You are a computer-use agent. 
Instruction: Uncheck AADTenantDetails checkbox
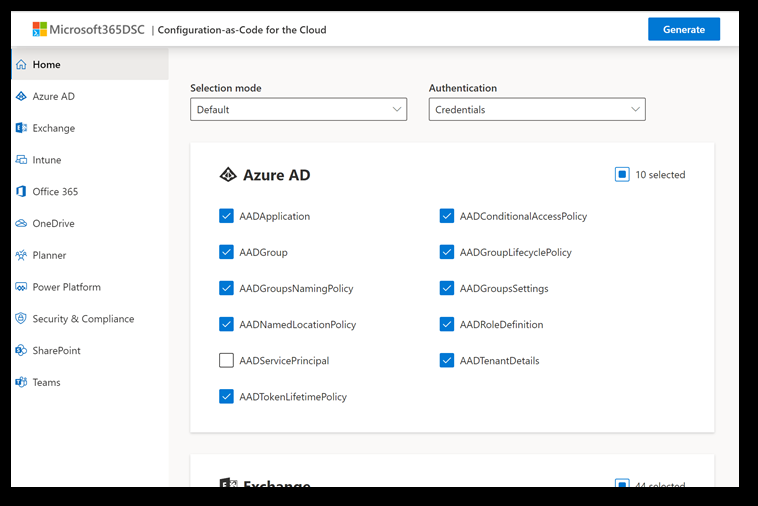[x=447, y=361]
